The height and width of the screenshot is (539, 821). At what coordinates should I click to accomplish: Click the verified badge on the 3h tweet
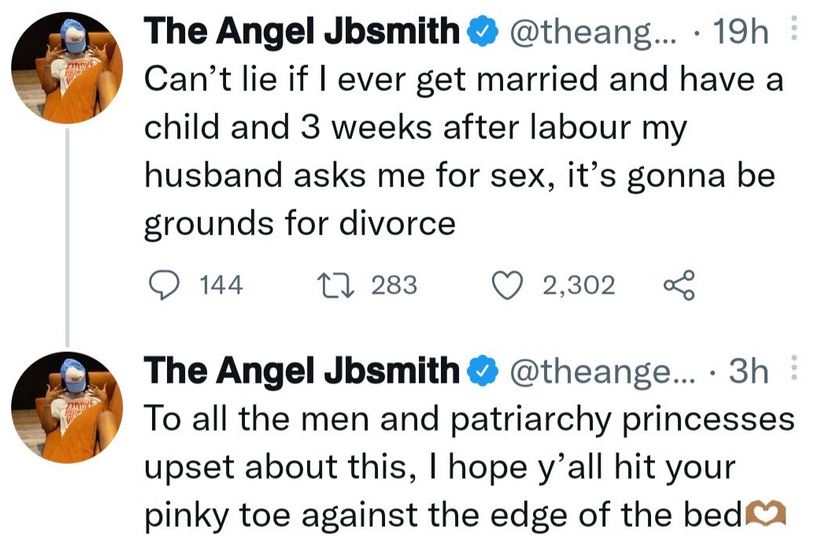[483, 372]
